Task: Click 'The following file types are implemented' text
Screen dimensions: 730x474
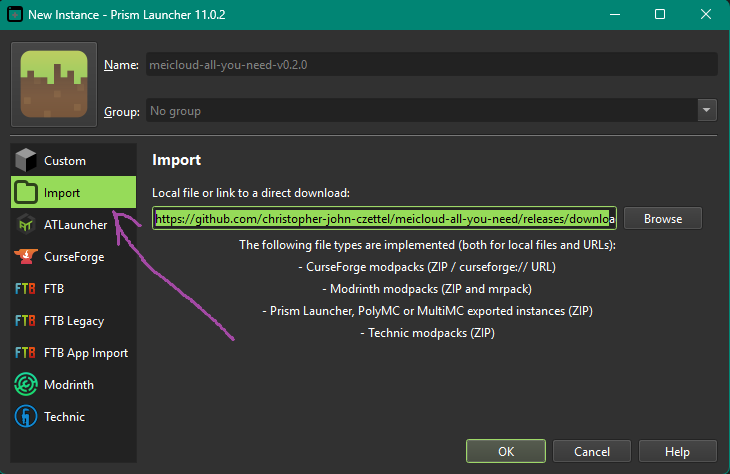Action: [x=427, y=245]
